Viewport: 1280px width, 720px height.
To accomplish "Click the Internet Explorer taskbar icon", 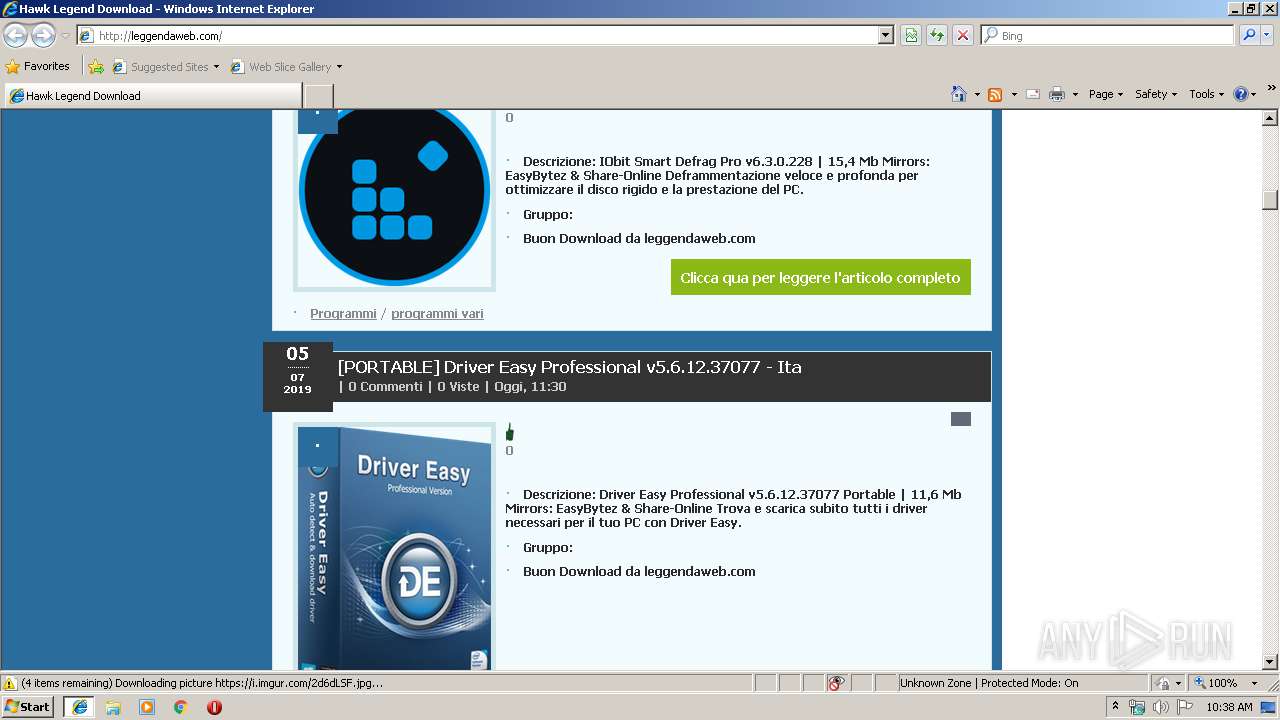I will click(x=80, y=707).
